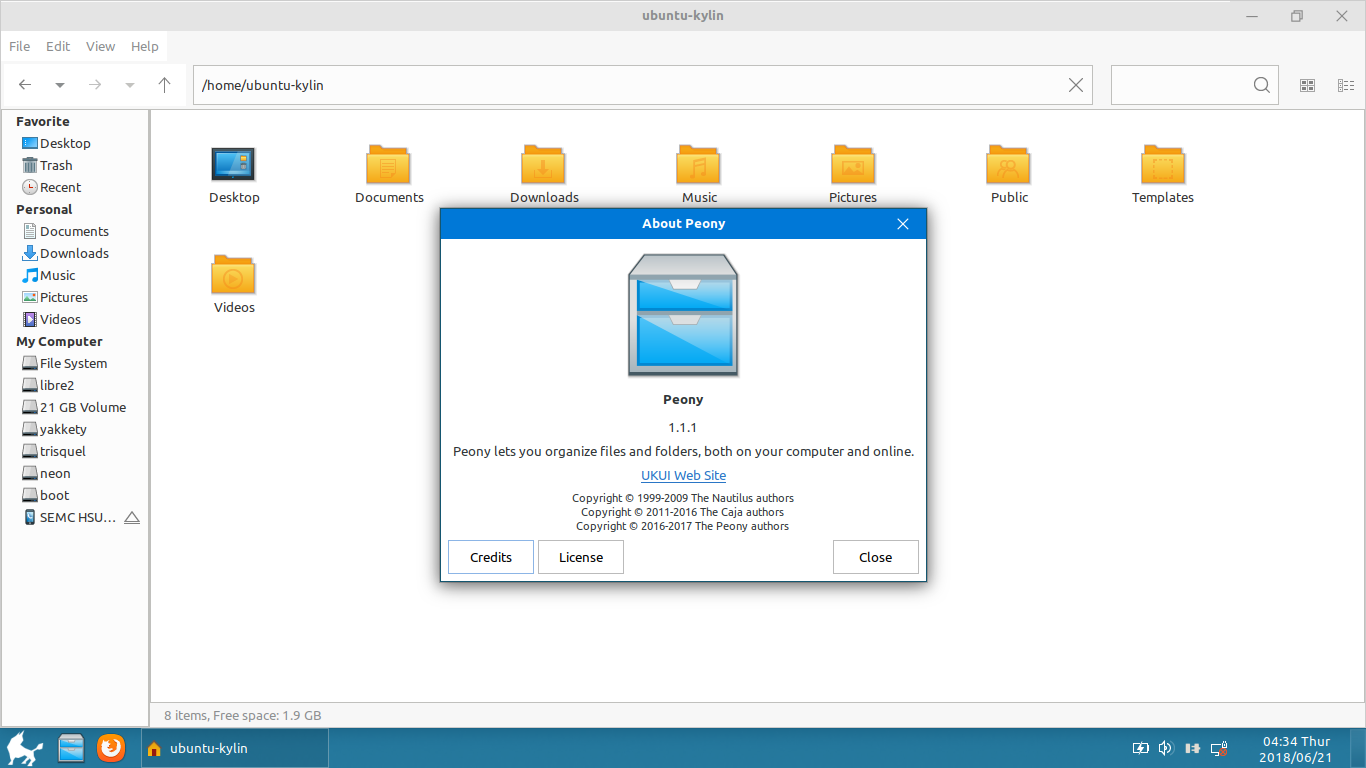Eject the SEMC HSU device
This screenshot has width=1366, height=768.
132,517
